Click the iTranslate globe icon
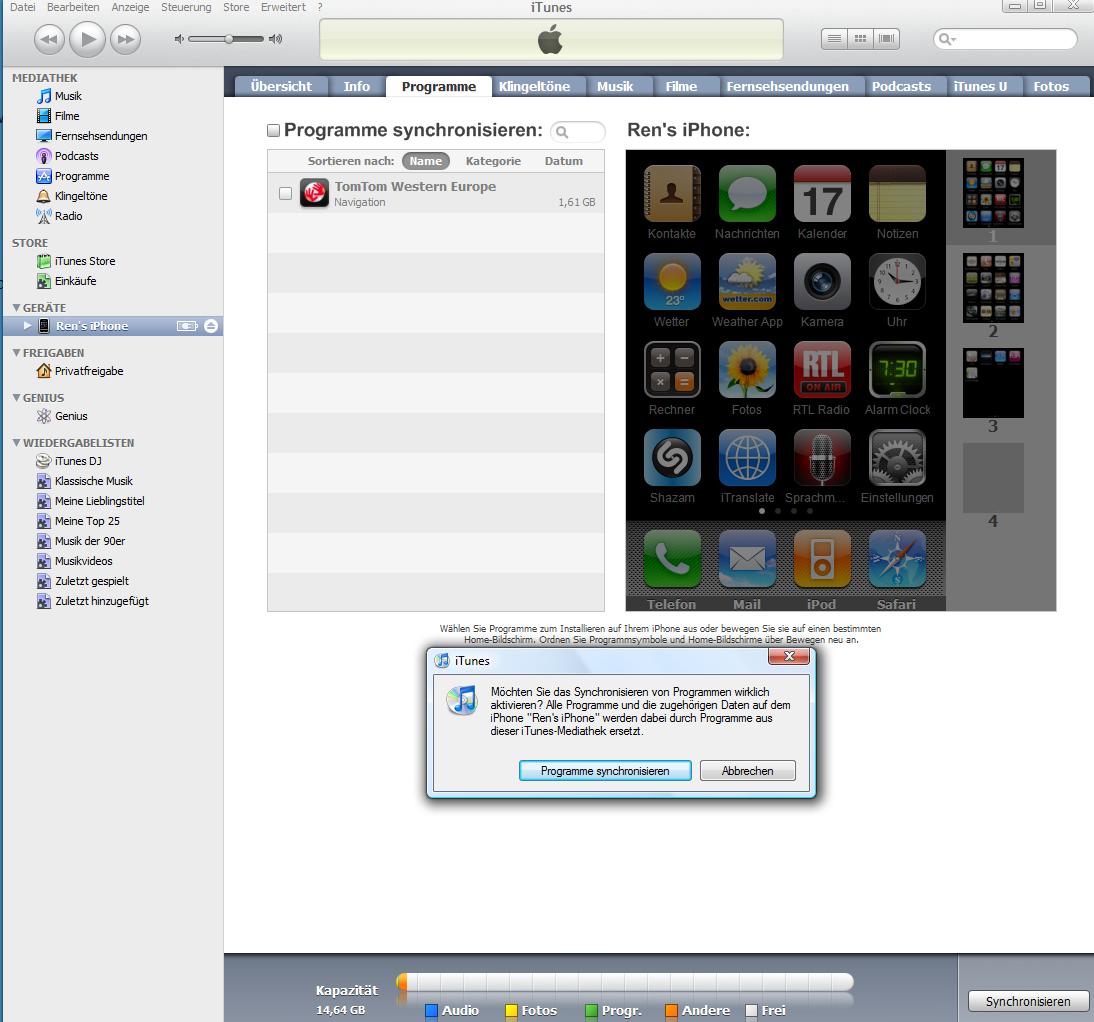The image size is (1094, 1022). [747, 458]
